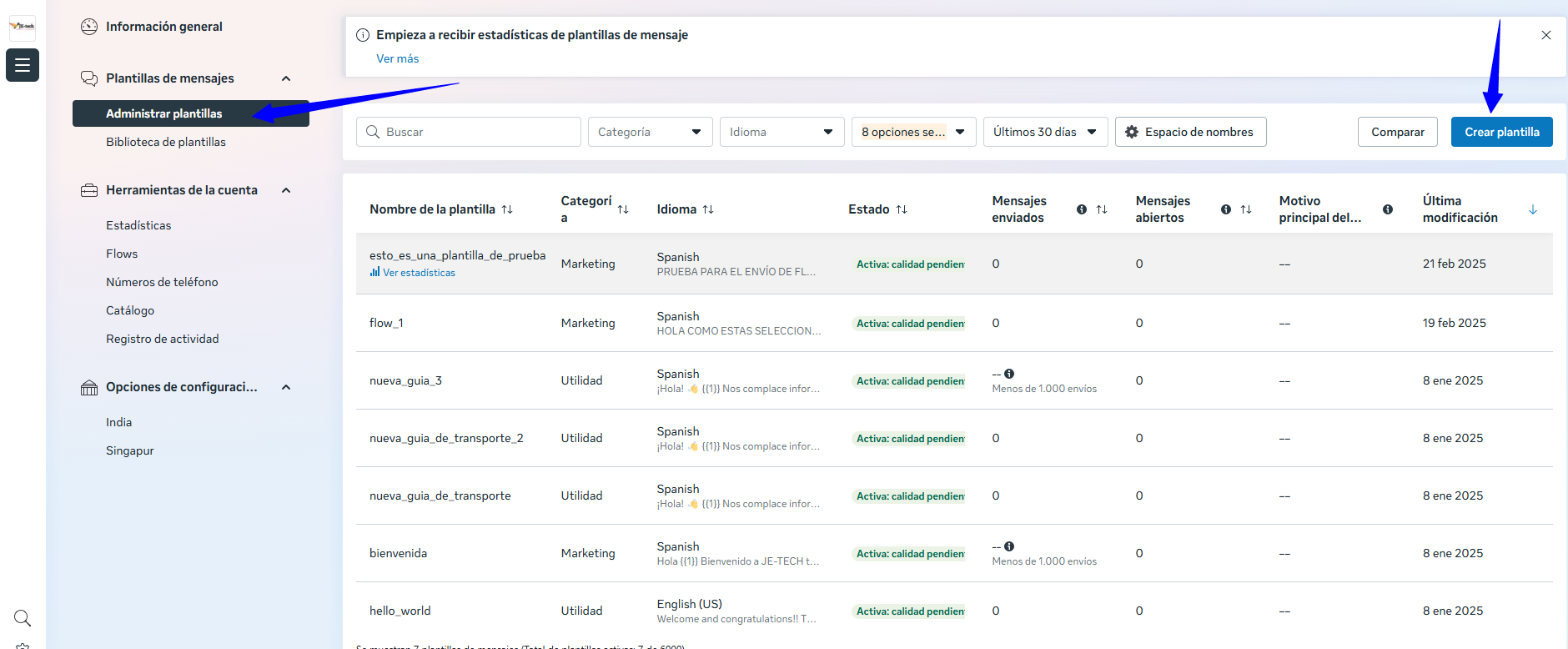Open the Categoría dropdown filter

(x=650, y=132)
